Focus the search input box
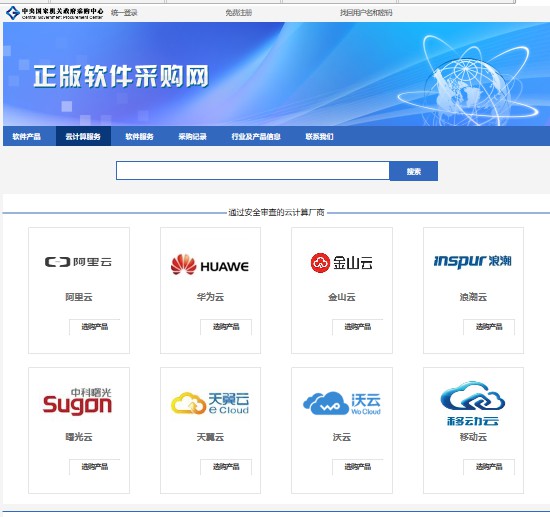 click(x=253, y=171)
